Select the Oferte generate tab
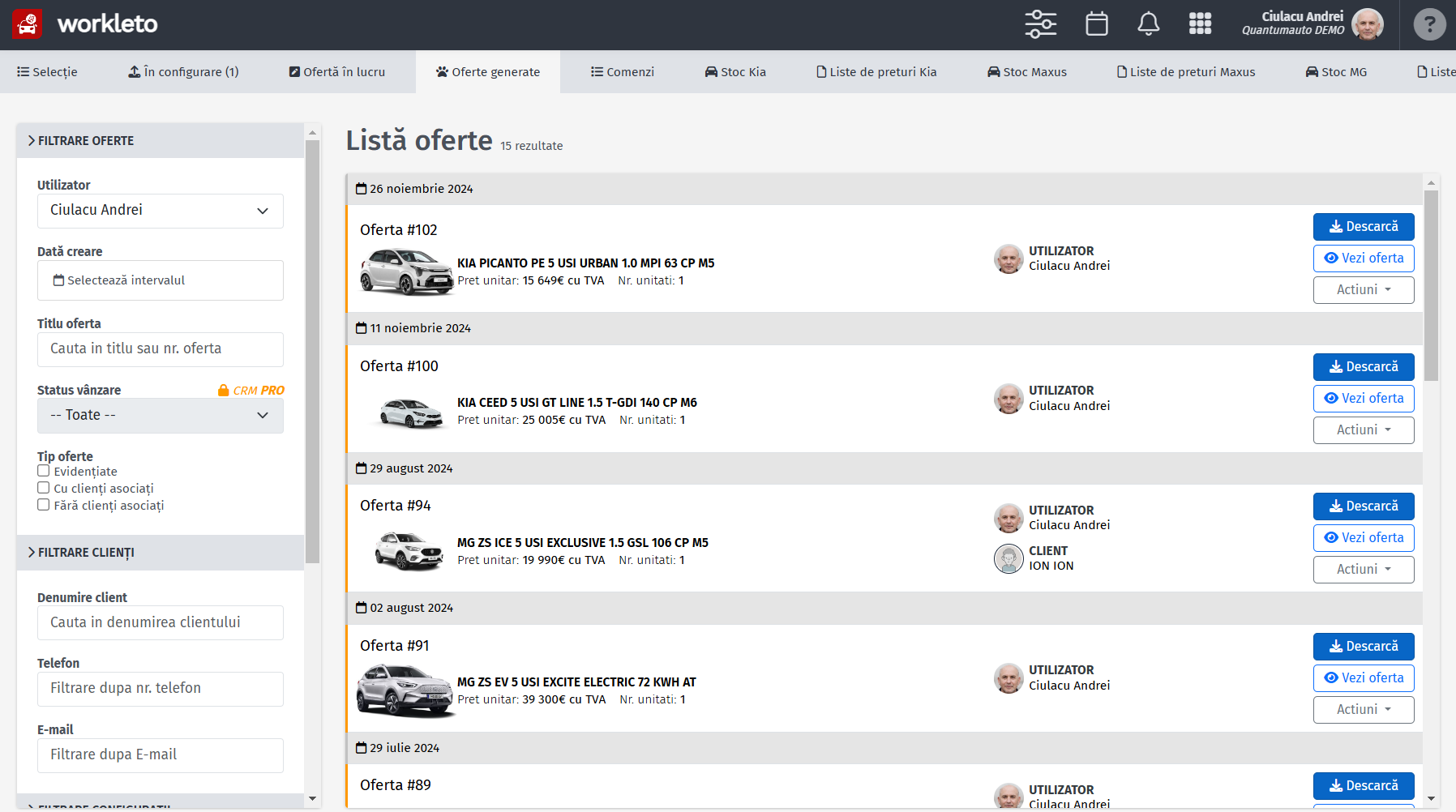This screenshot has width=1456, height=812. click(488, 72)
